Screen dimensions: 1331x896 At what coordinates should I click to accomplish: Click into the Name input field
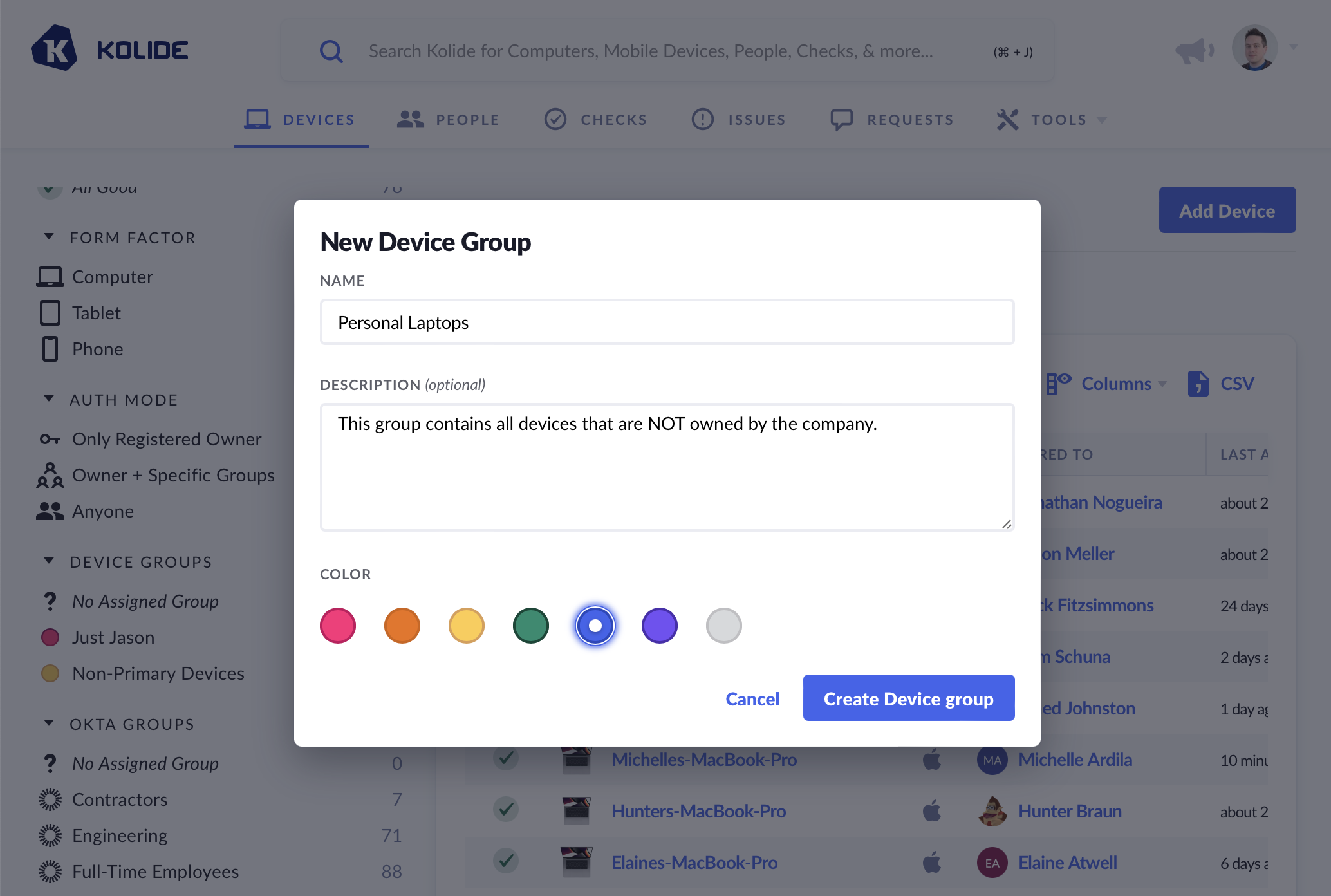[667, 322]
